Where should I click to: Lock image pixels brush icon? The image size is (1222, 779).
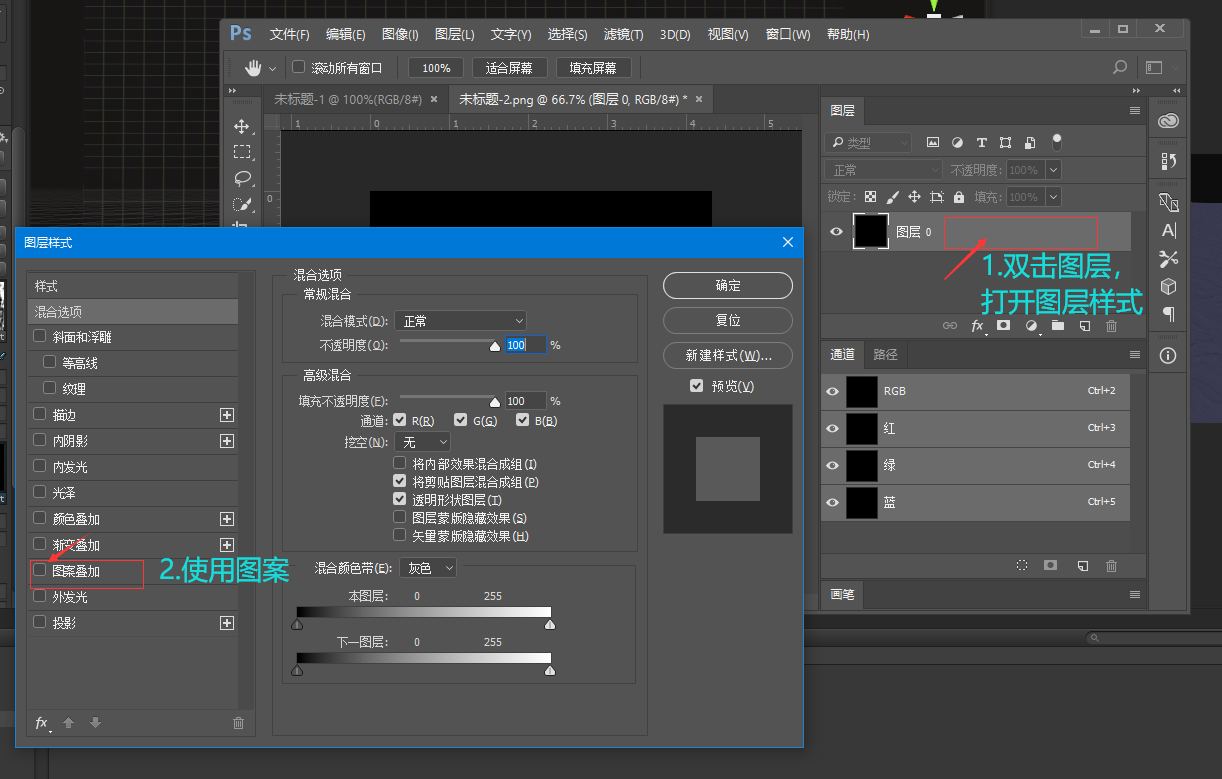pos(893,197)
